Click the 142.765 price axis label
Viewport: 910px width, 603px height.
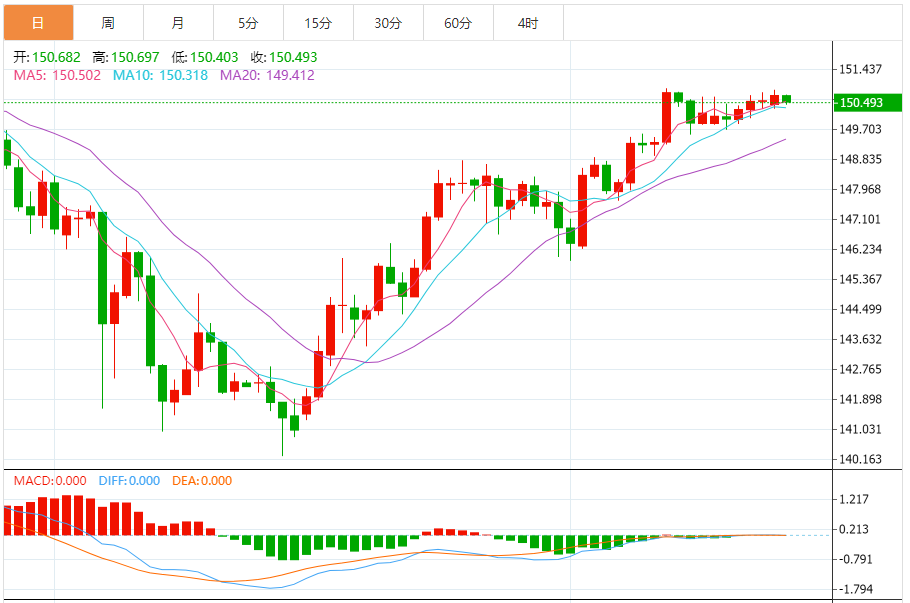click(x=861, y=369)
